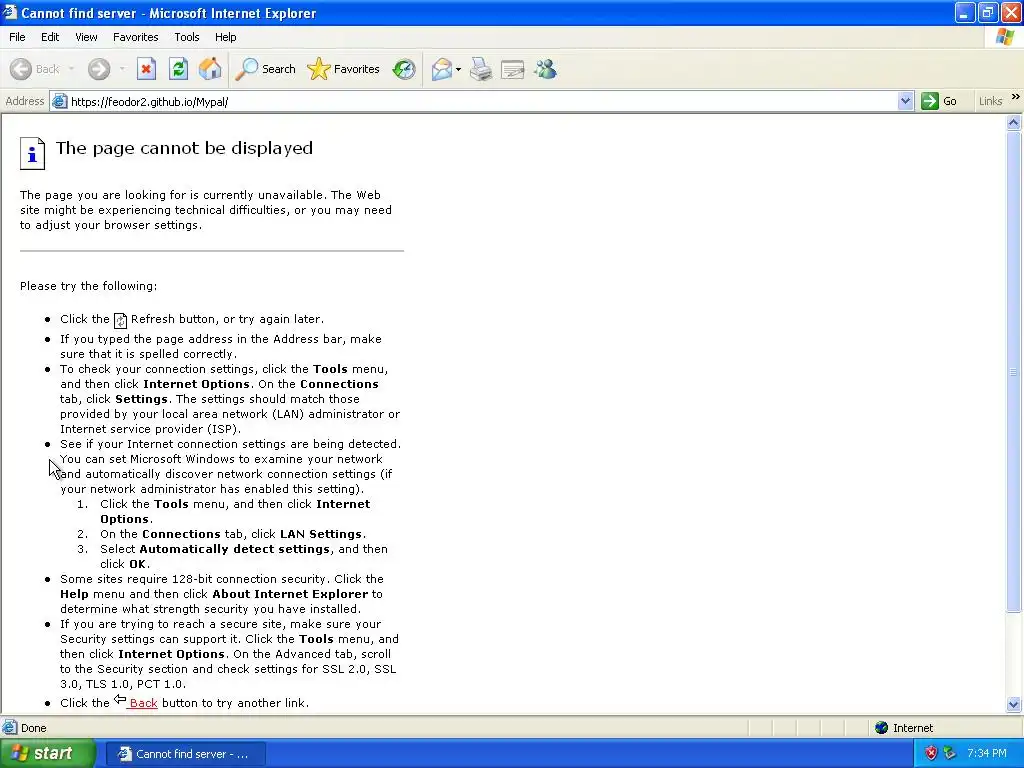Go to the Home page icon
This screenshot has height=768, width=1024.
coord(210,69)
